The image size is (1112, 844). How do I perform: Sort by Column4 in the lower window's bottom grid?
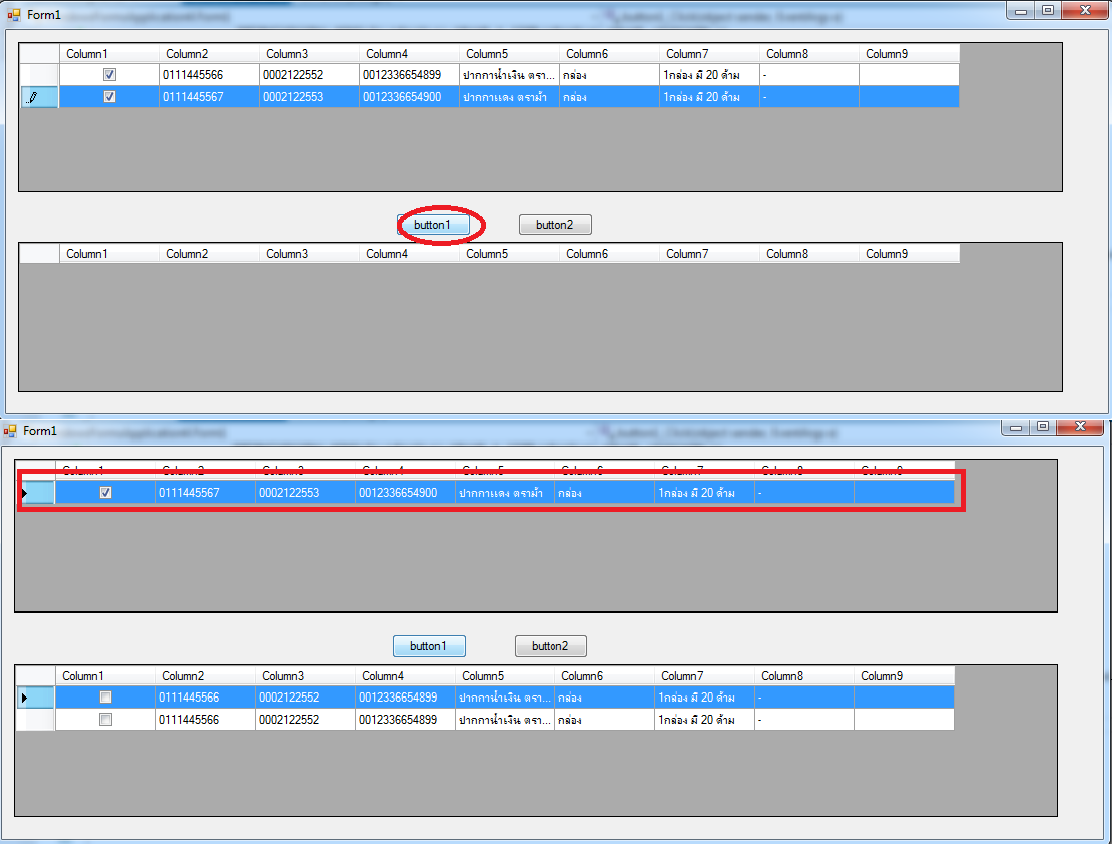tap(405, 676)
